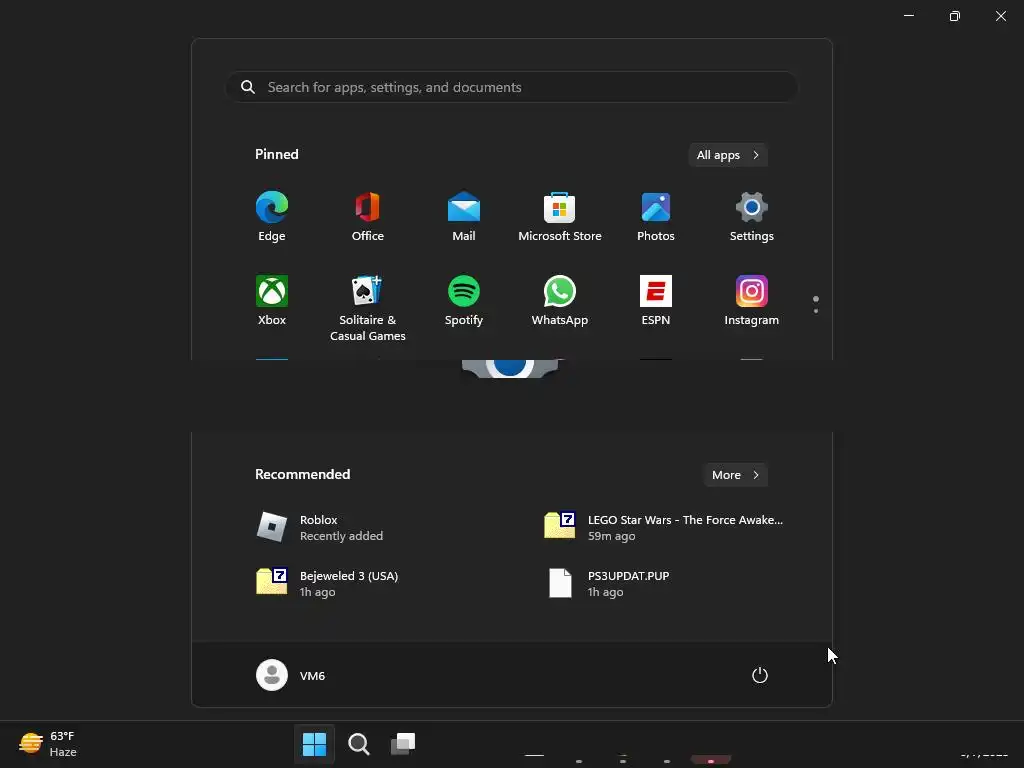The image size is (1024, 768).
Task: Launch the Spotify app
Action: (464, 300)
